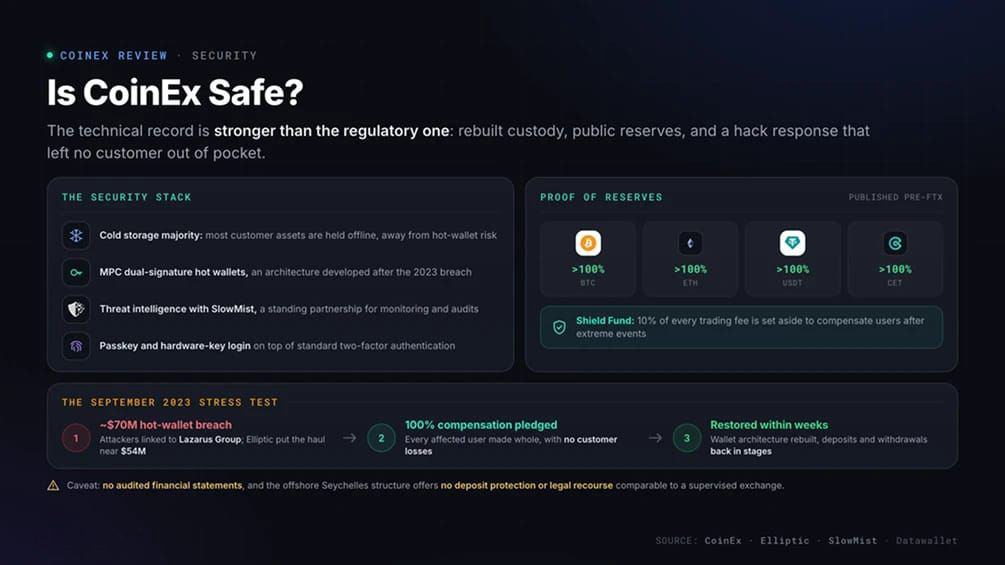Click the >100% value above BTC
Viewport: 1005px width, 565px height.
(588, 270)
